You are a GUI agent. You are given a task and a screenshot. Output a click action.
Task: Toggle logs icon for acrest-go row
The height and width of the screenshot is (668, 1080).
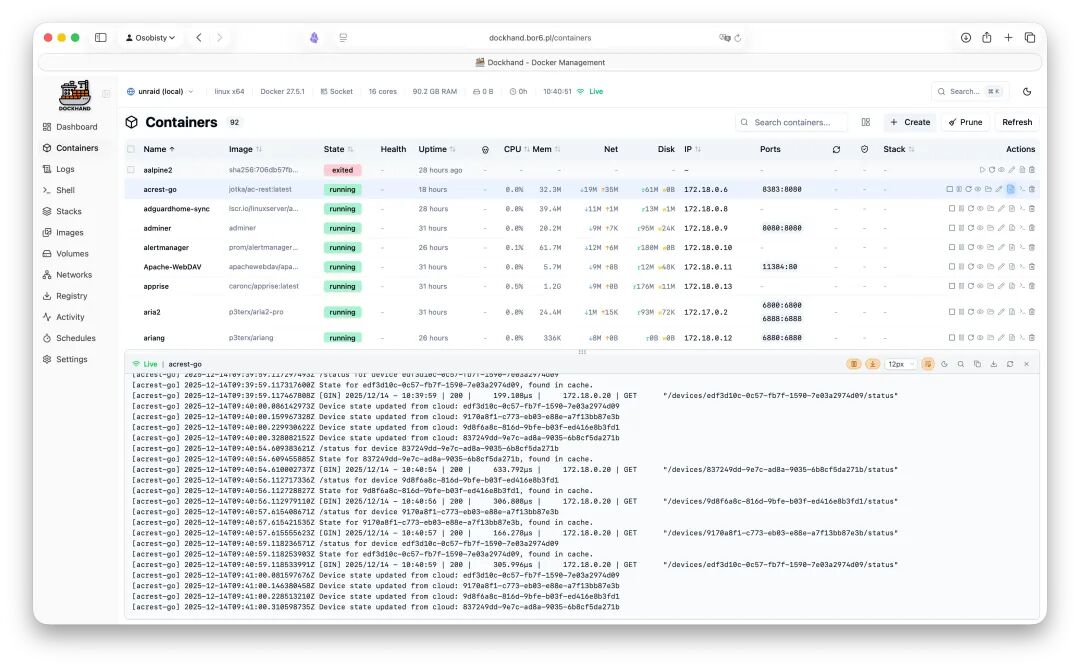pos(1010,189)
